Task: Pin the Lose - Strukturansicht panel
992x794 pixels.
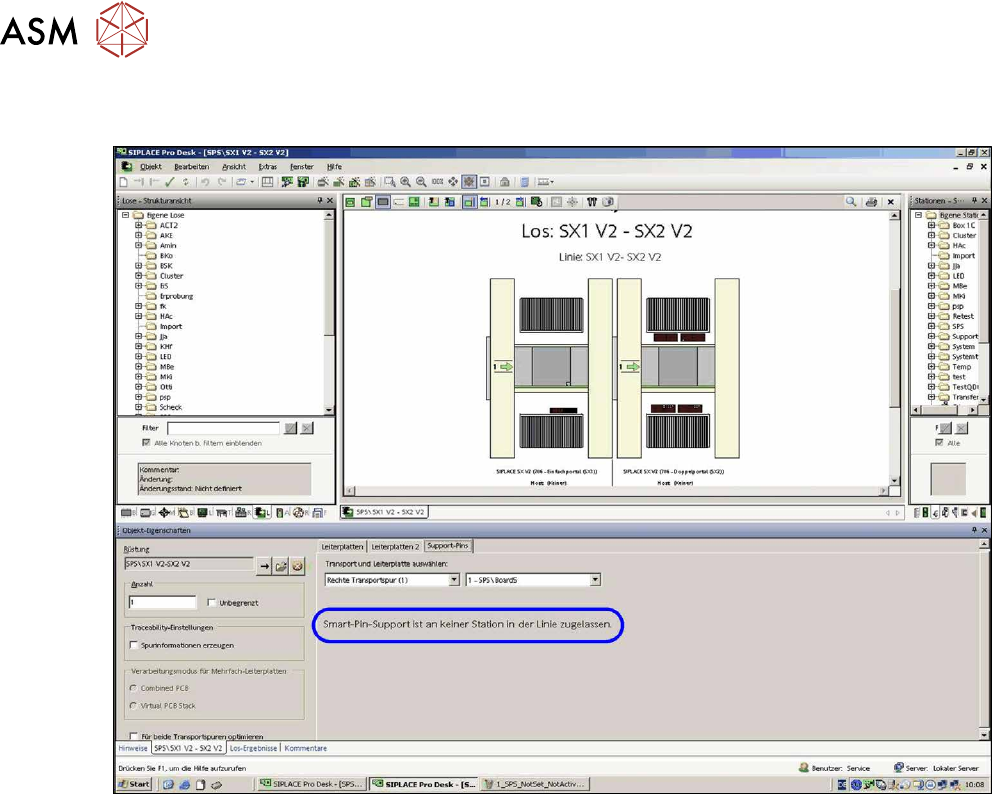Action: (x=319, y=201)
